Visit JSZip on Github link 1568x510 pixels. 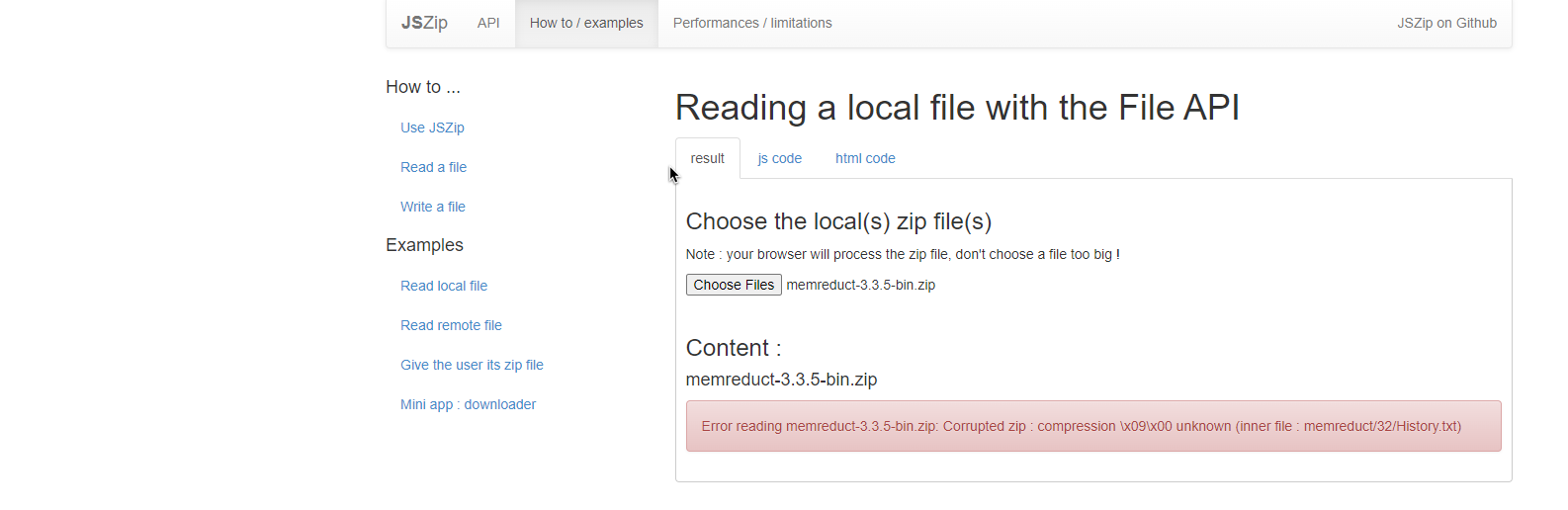click(1446, 23)
